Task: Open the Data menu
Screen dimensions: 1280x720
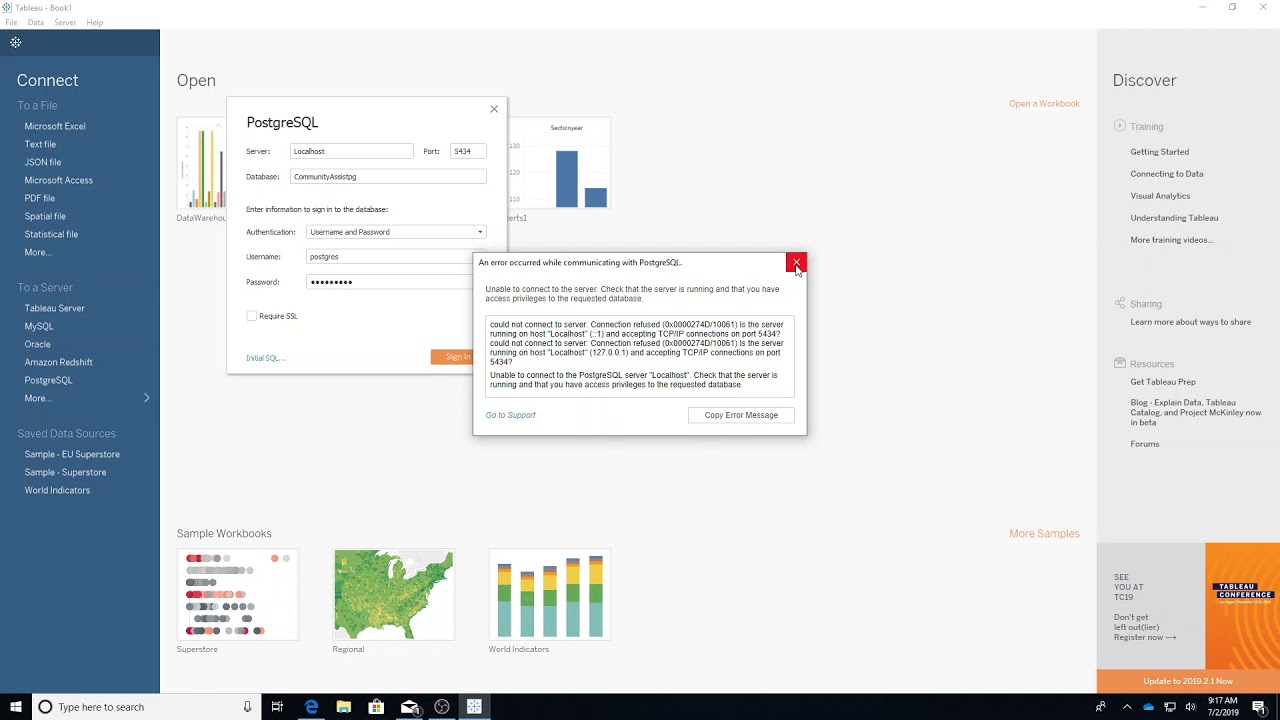Action: (36, 22)
